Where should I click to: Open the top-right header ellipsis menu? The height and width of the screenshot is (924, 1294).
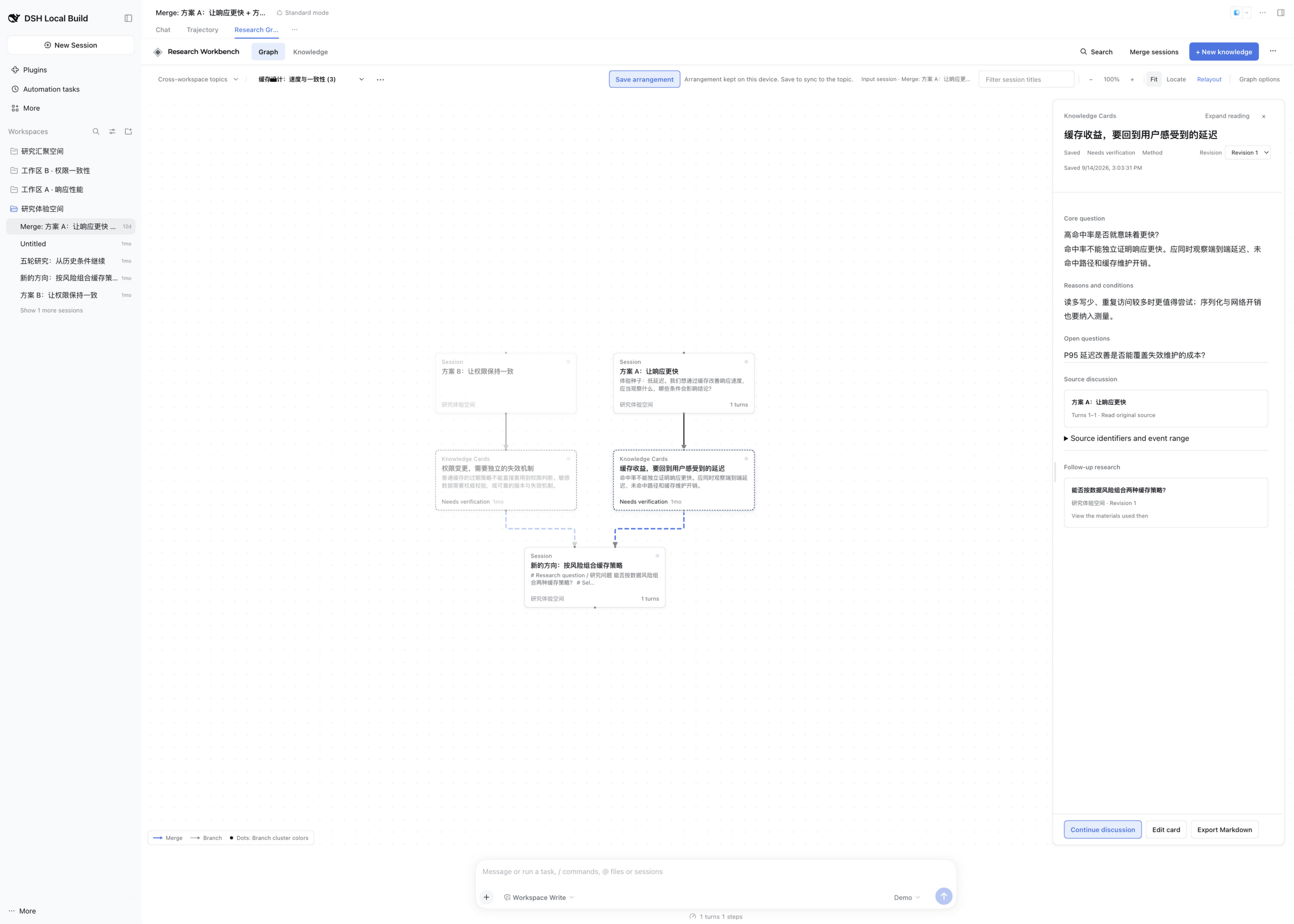click(1262, 13)
